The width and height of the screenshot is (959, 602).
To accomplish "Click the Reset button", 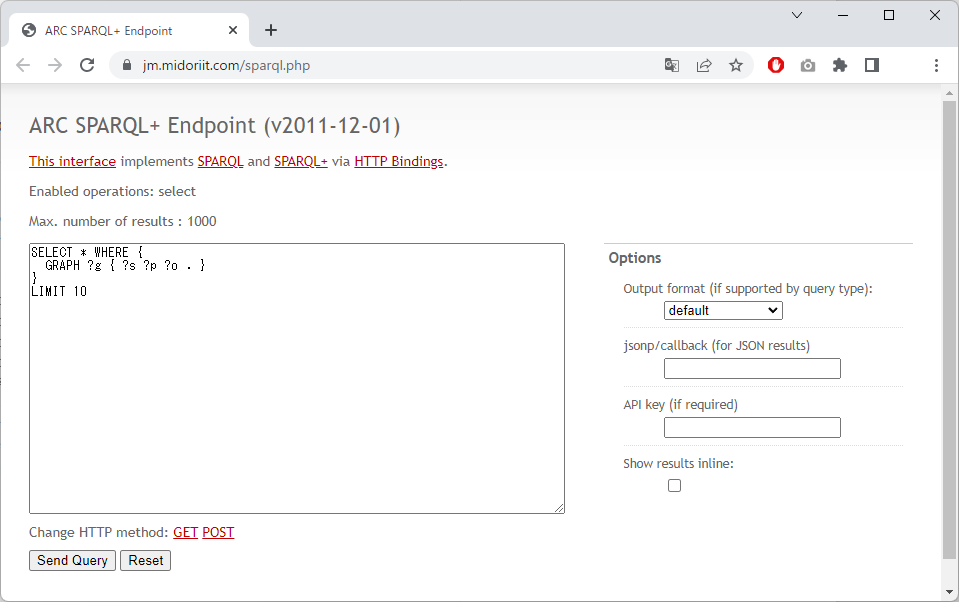I will [x=145, y=561].
